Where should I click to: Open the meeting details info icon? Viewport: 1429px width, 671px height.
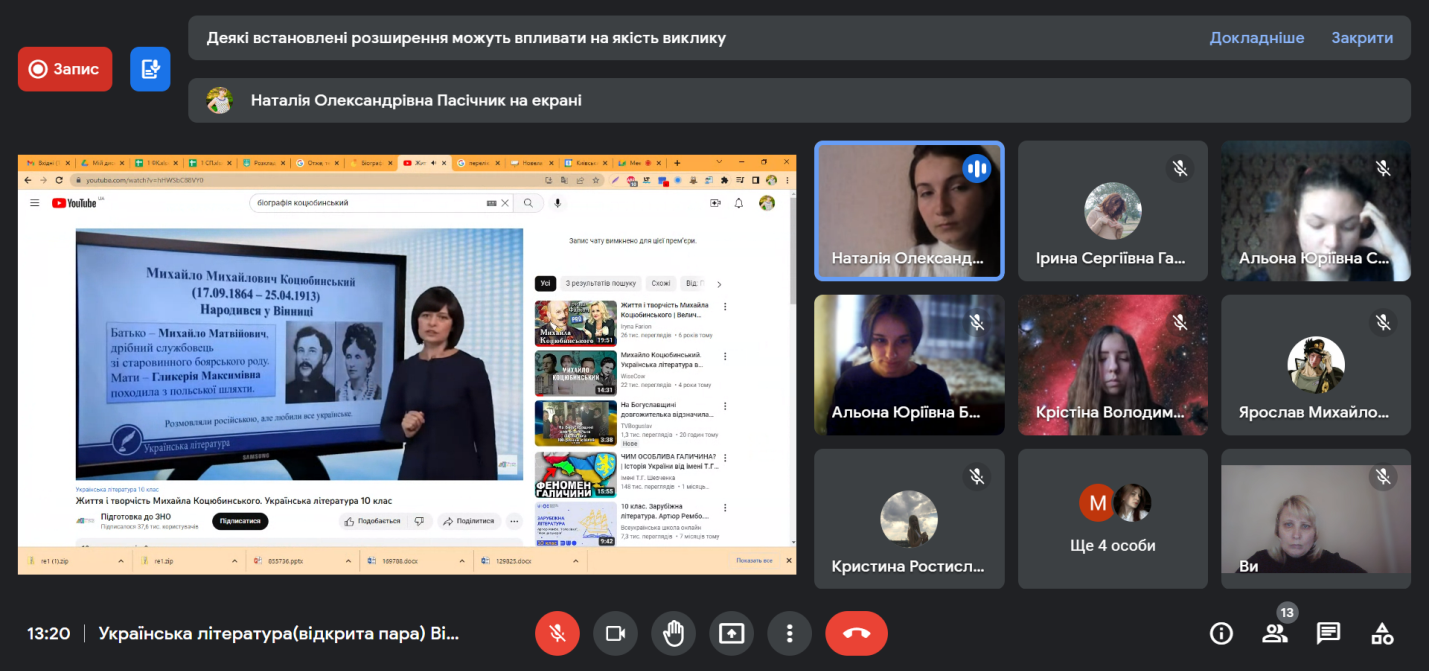click(x=1221, y=633)
